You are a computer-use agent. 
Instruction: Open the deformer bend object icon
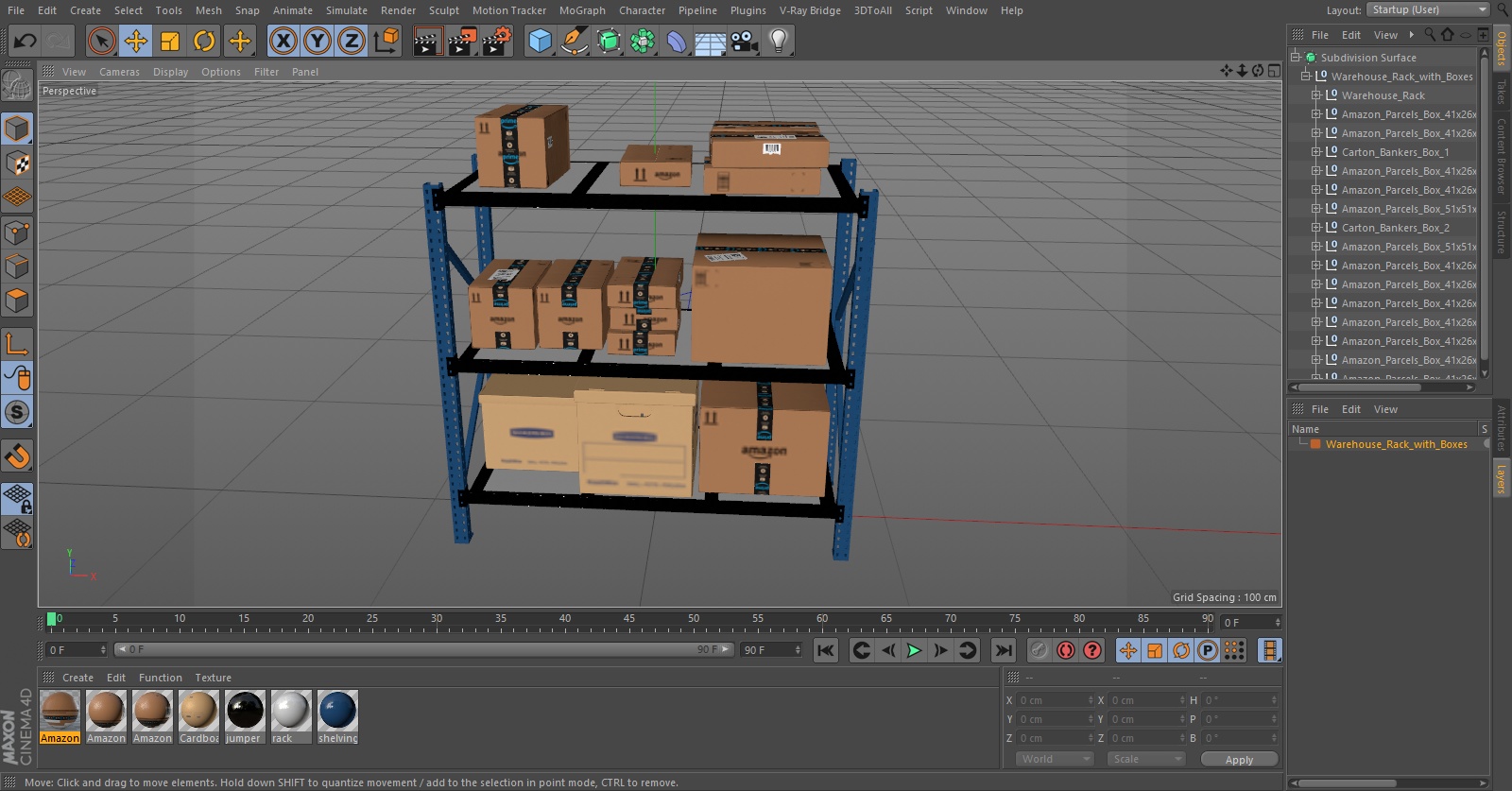[677, 41]
